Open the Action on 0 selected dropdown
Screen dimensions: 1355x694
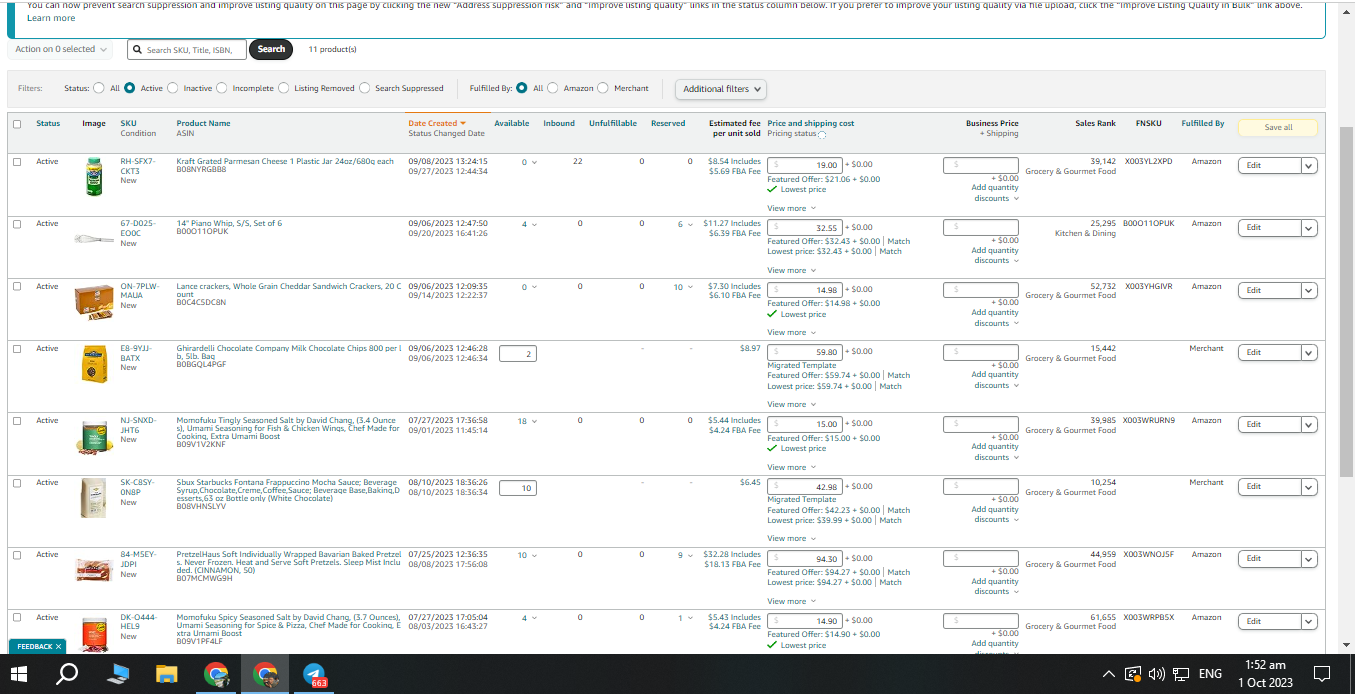(60, 49)
